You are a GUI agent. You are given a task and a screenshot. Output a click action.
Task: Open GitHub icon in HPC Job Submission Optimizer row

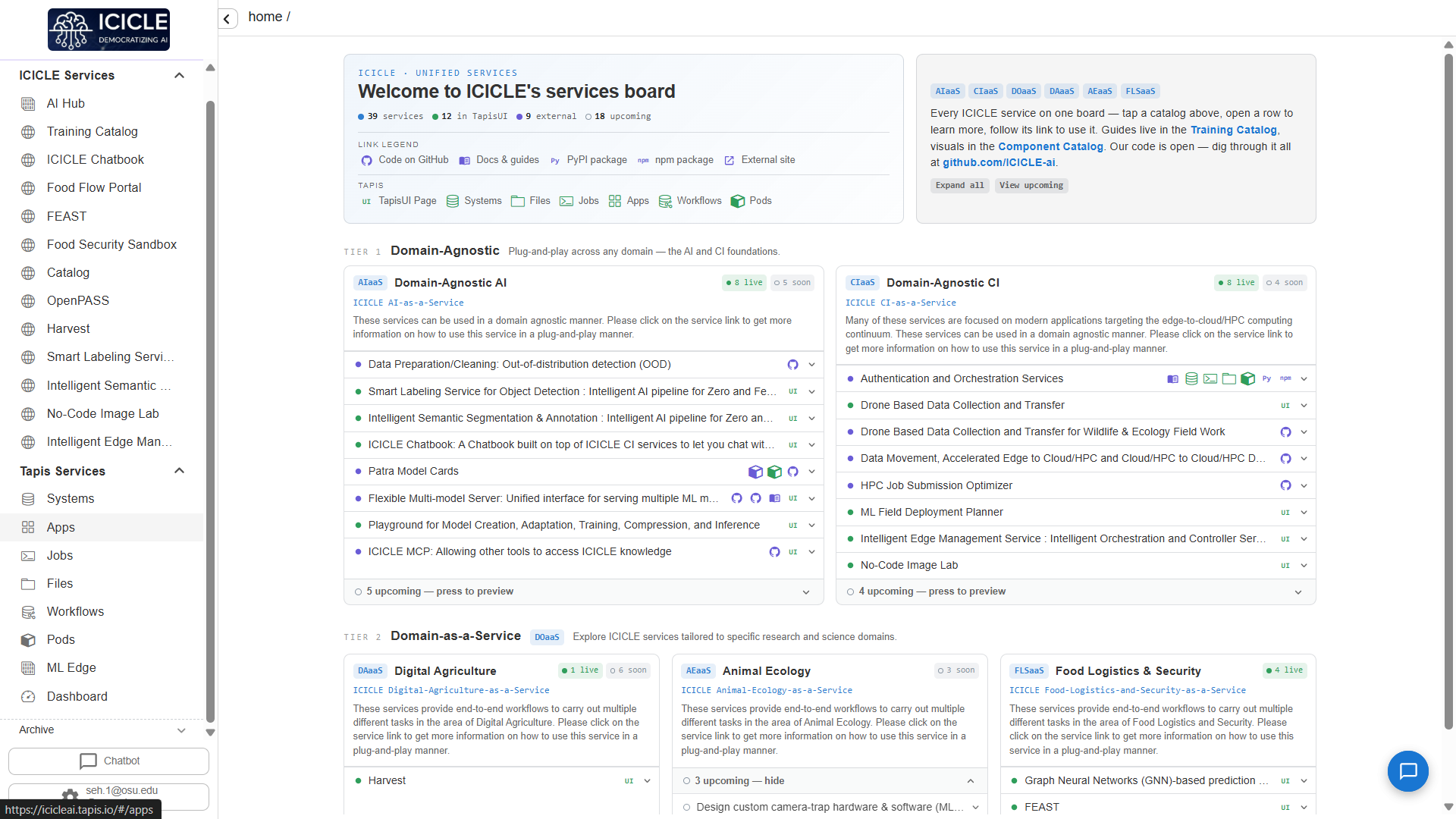tap(1285, 485)
